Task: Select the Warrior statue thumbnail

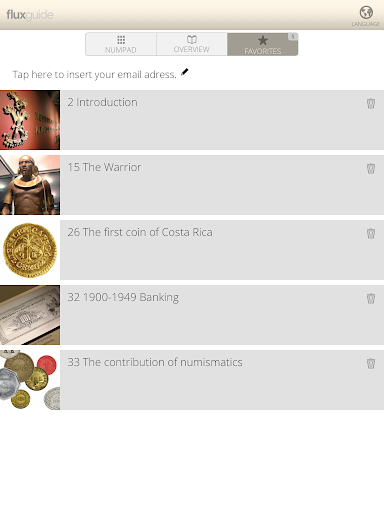Action: point(30,185)
